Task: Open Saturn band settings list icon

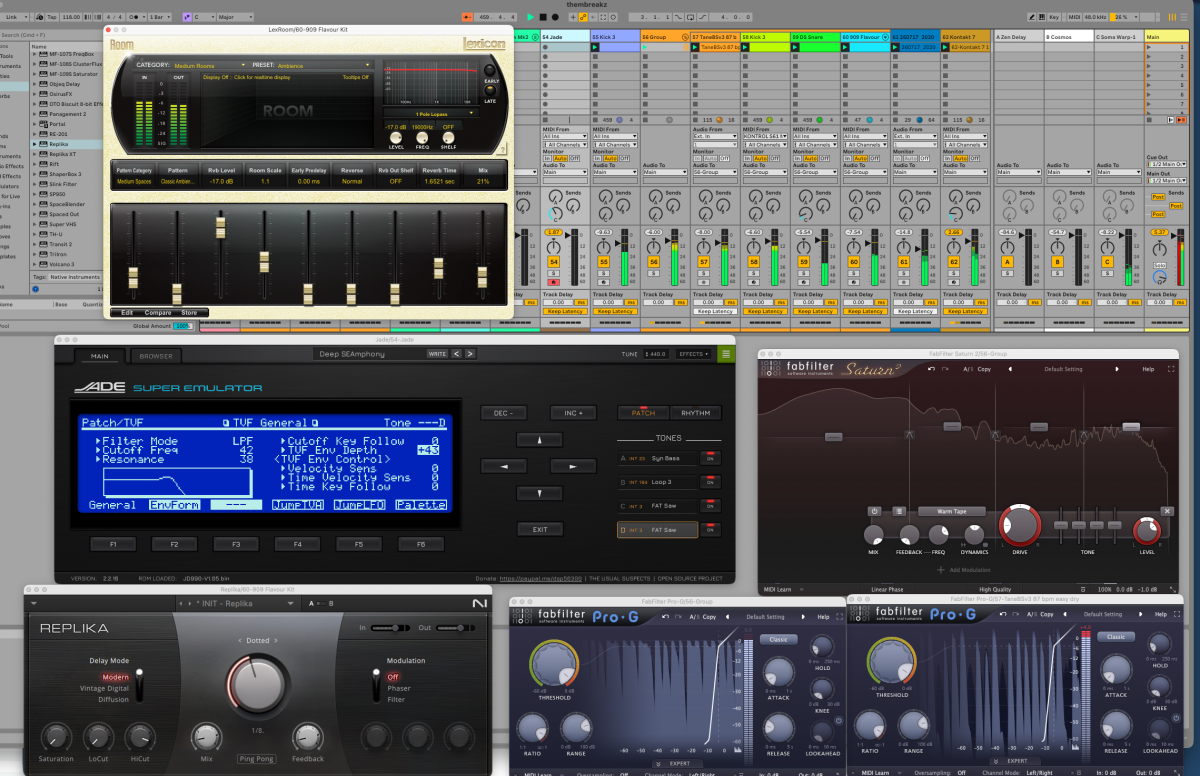Action: (x=898, y=511)
